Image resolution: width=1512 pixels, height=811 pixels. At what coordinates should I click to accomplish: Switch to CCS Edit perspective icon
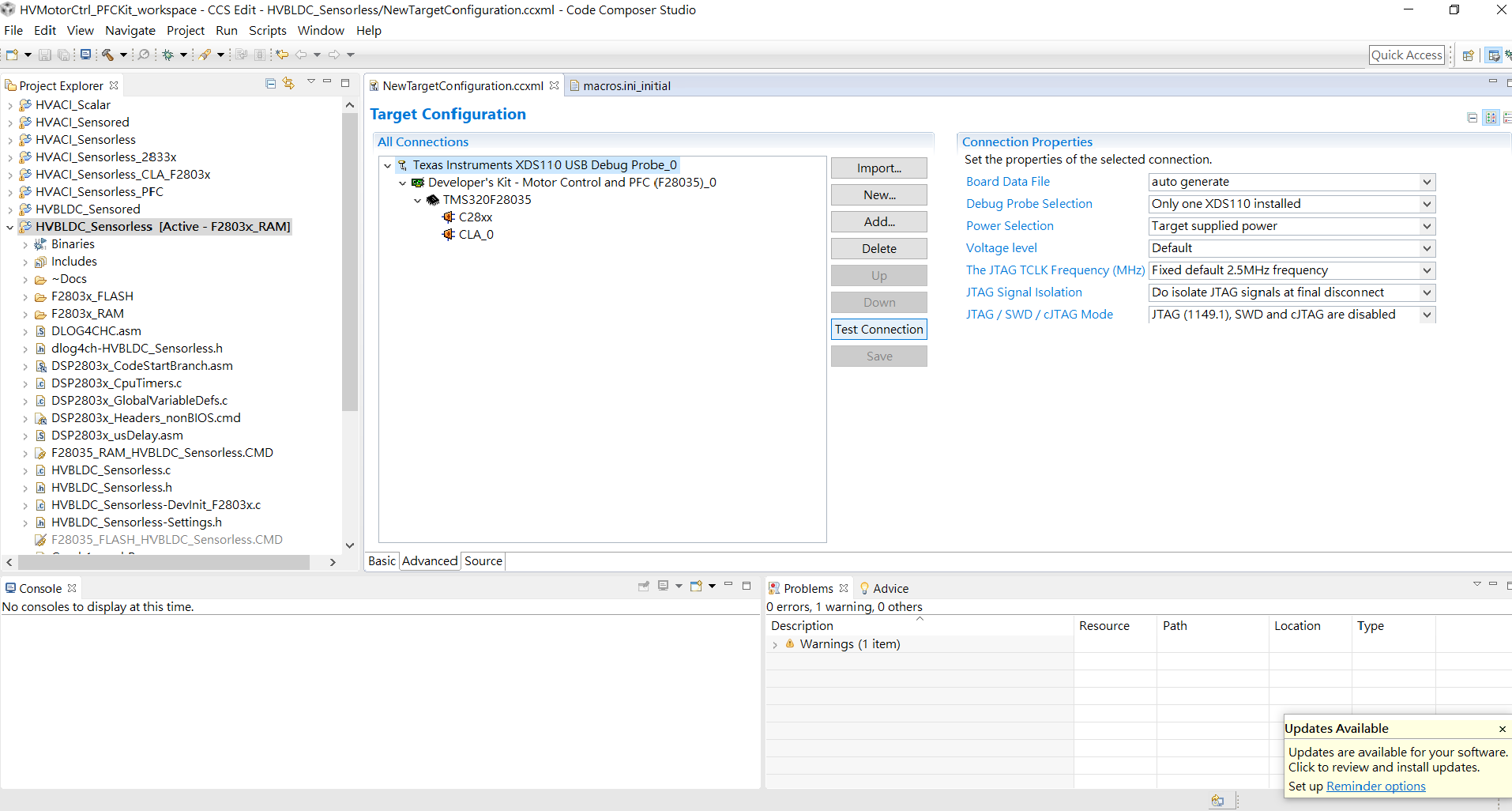1493,55
